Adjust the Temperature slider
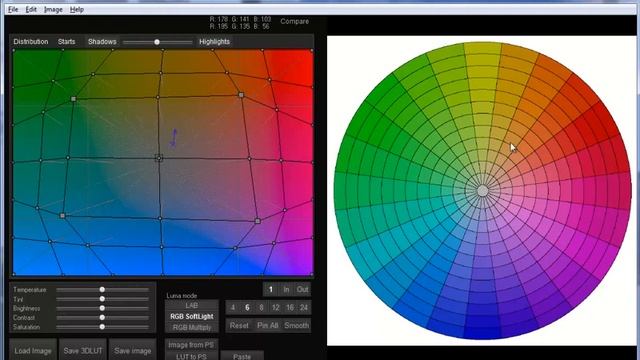 [x=102, y=289]
